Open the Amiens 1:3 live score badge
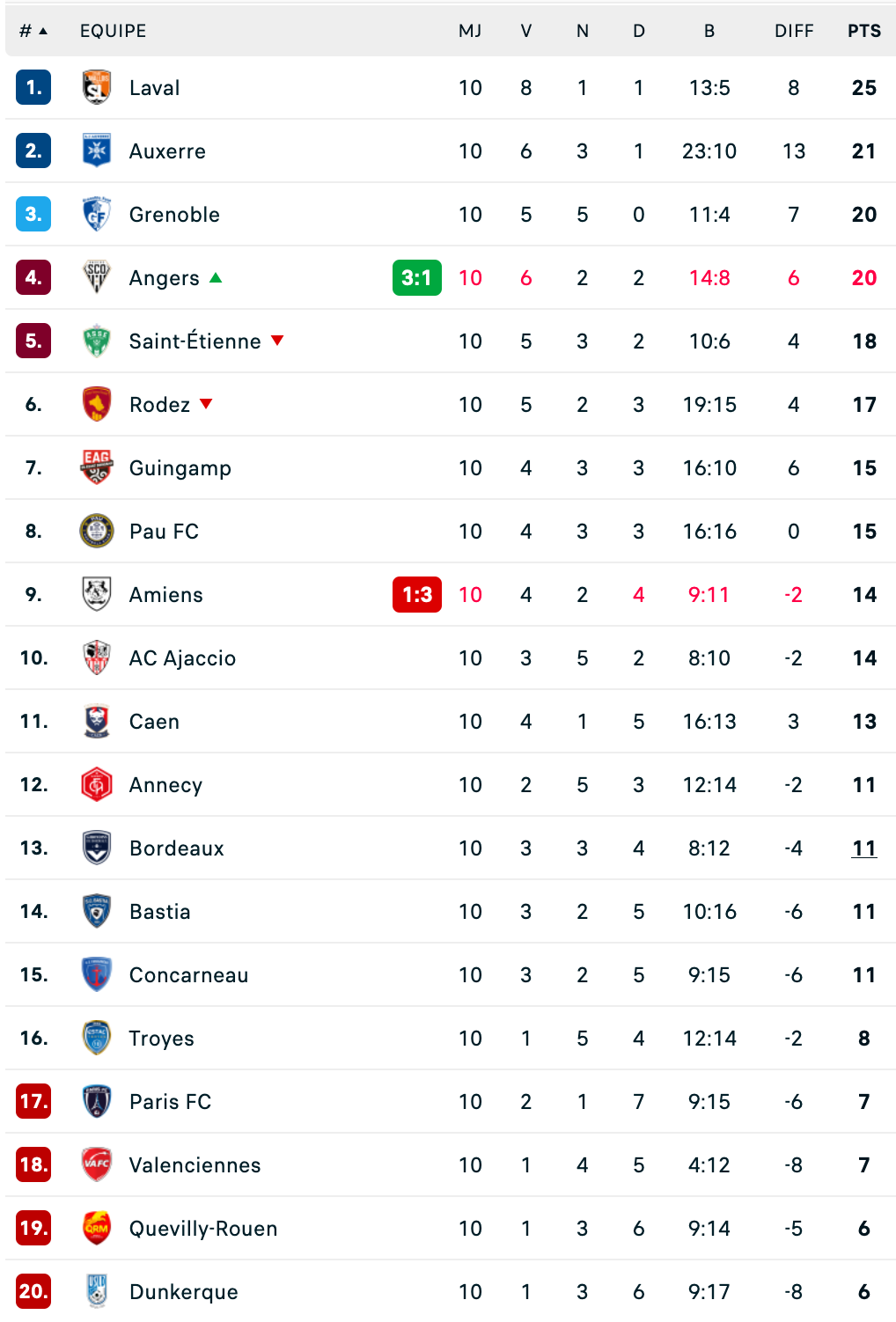Viewport: 896px width, 1322px height. [416, 594]
